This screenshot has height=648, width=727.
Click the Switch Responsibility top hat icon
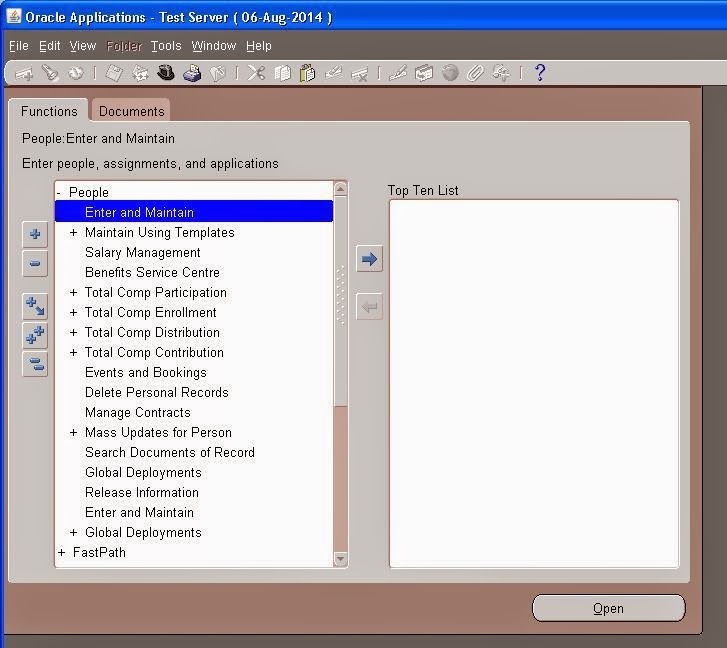[165, 73]
